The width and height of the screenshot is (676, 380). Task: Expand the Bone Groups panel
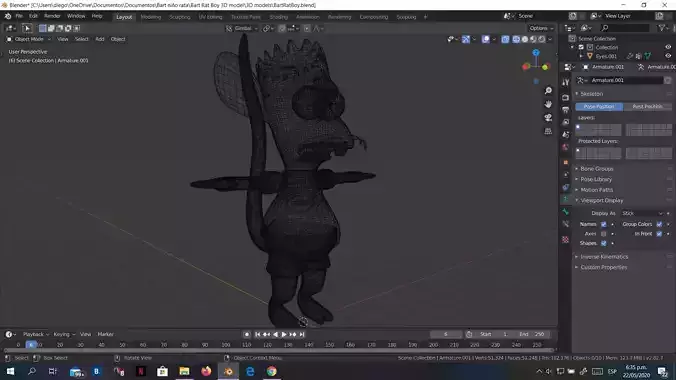[597, 169]
